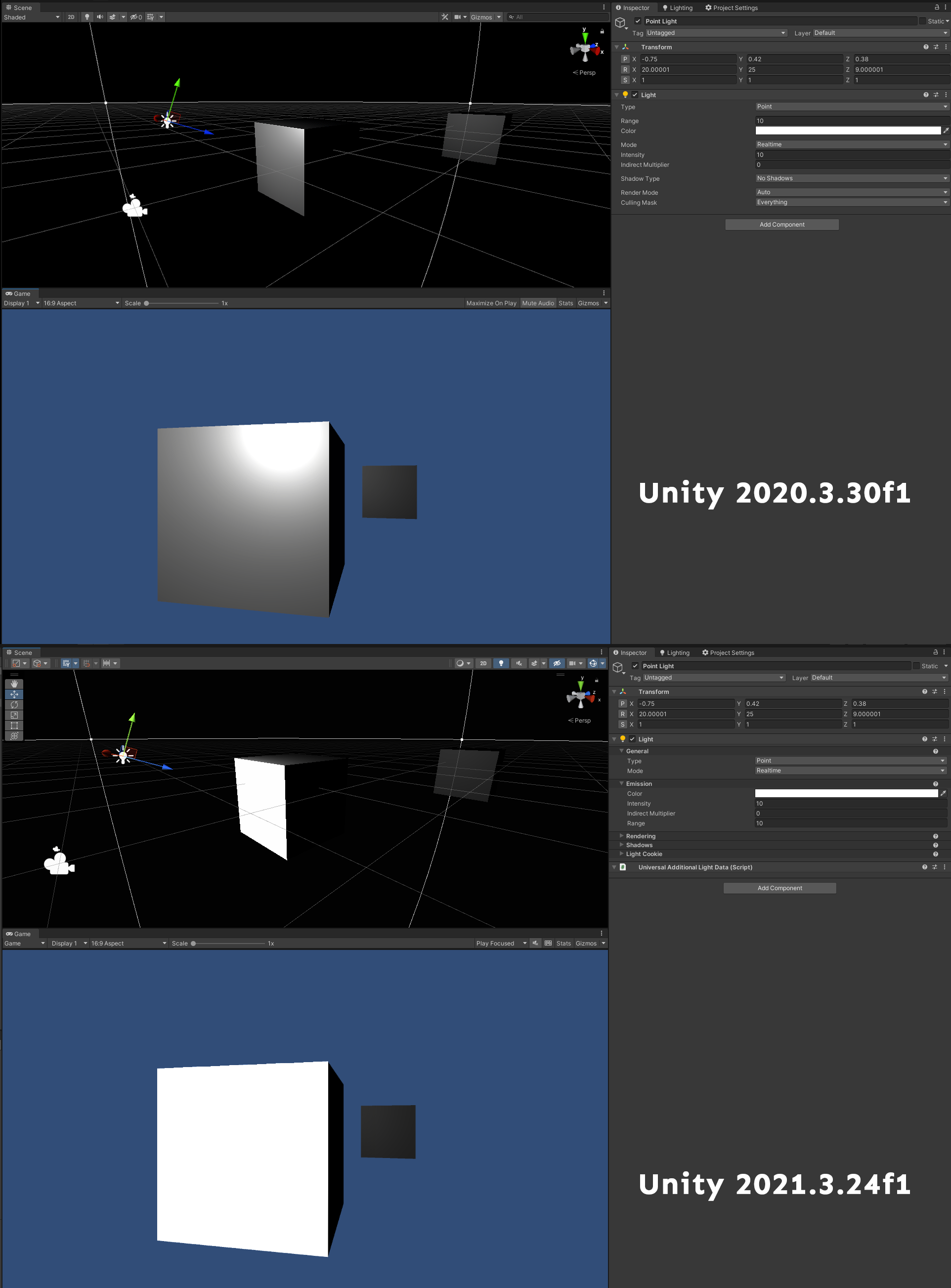Click the shading draw mode sphere icon
The width and height of the screenshot is (951, 1288).
pyautogui.click(x=459, y=663)
